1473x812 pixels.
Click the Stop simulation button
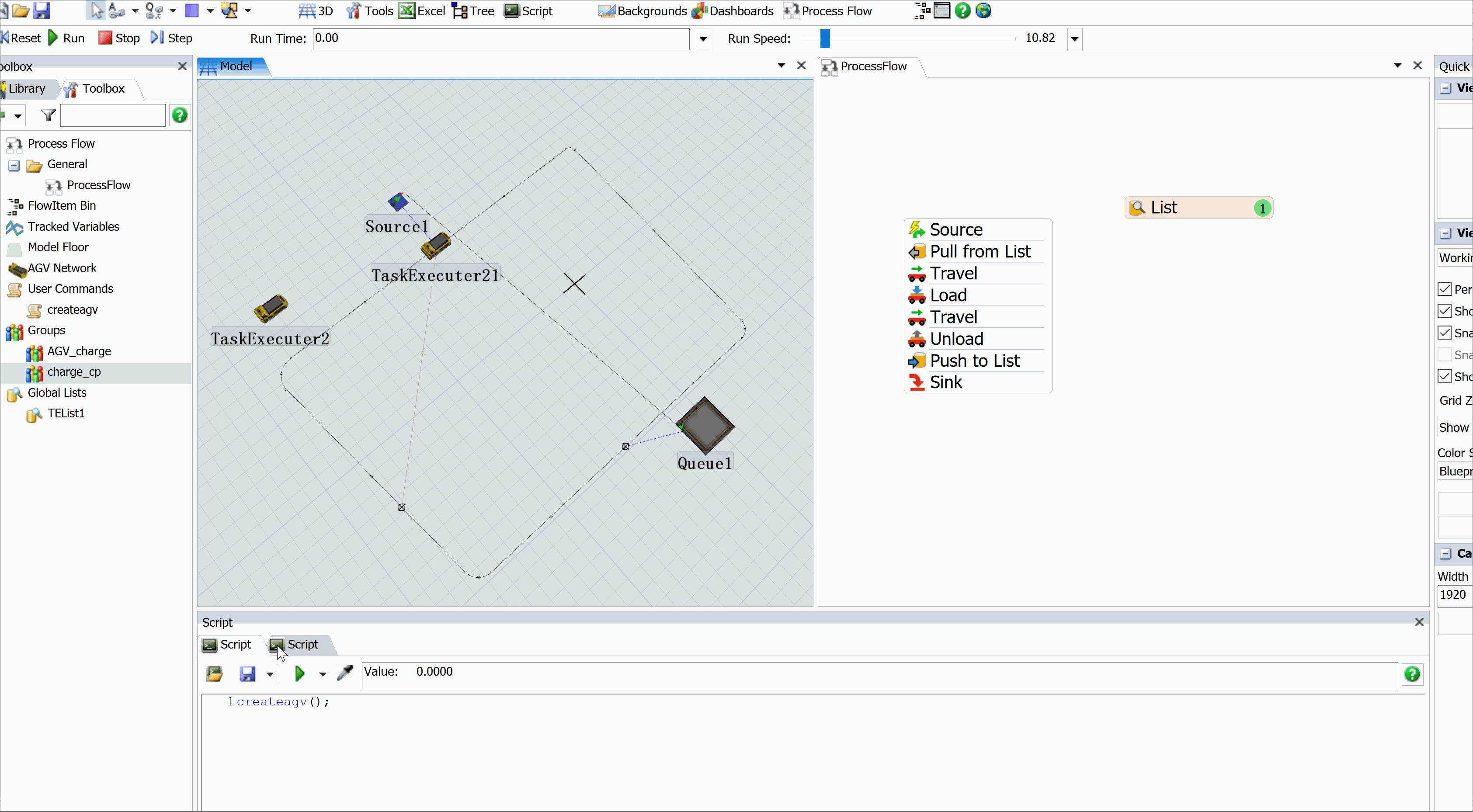pos(119,38)
